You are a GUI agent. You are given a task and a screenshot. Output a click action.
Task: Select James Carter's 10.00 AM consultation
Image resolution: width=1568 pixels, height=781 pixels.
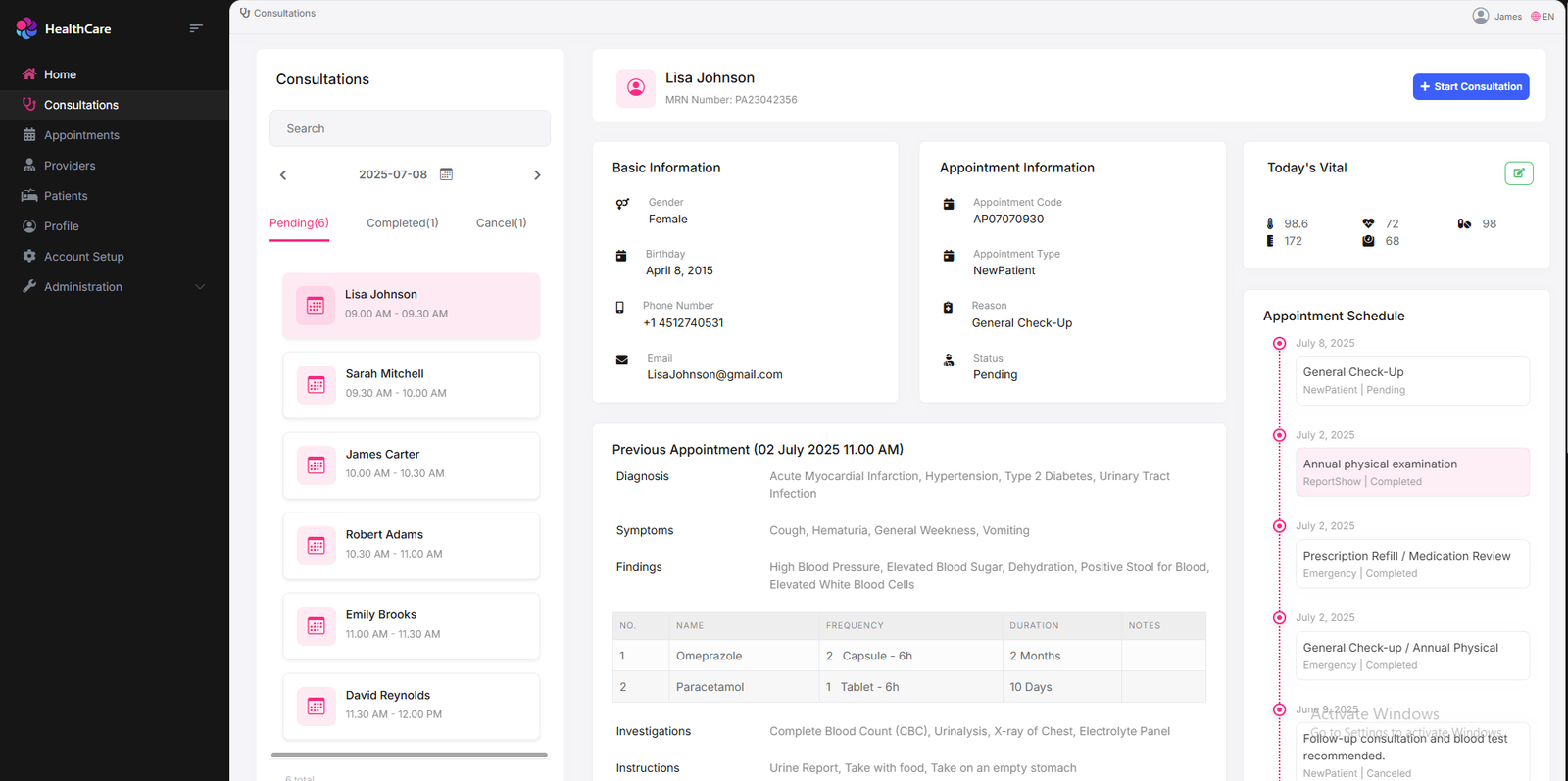(411, 465)
